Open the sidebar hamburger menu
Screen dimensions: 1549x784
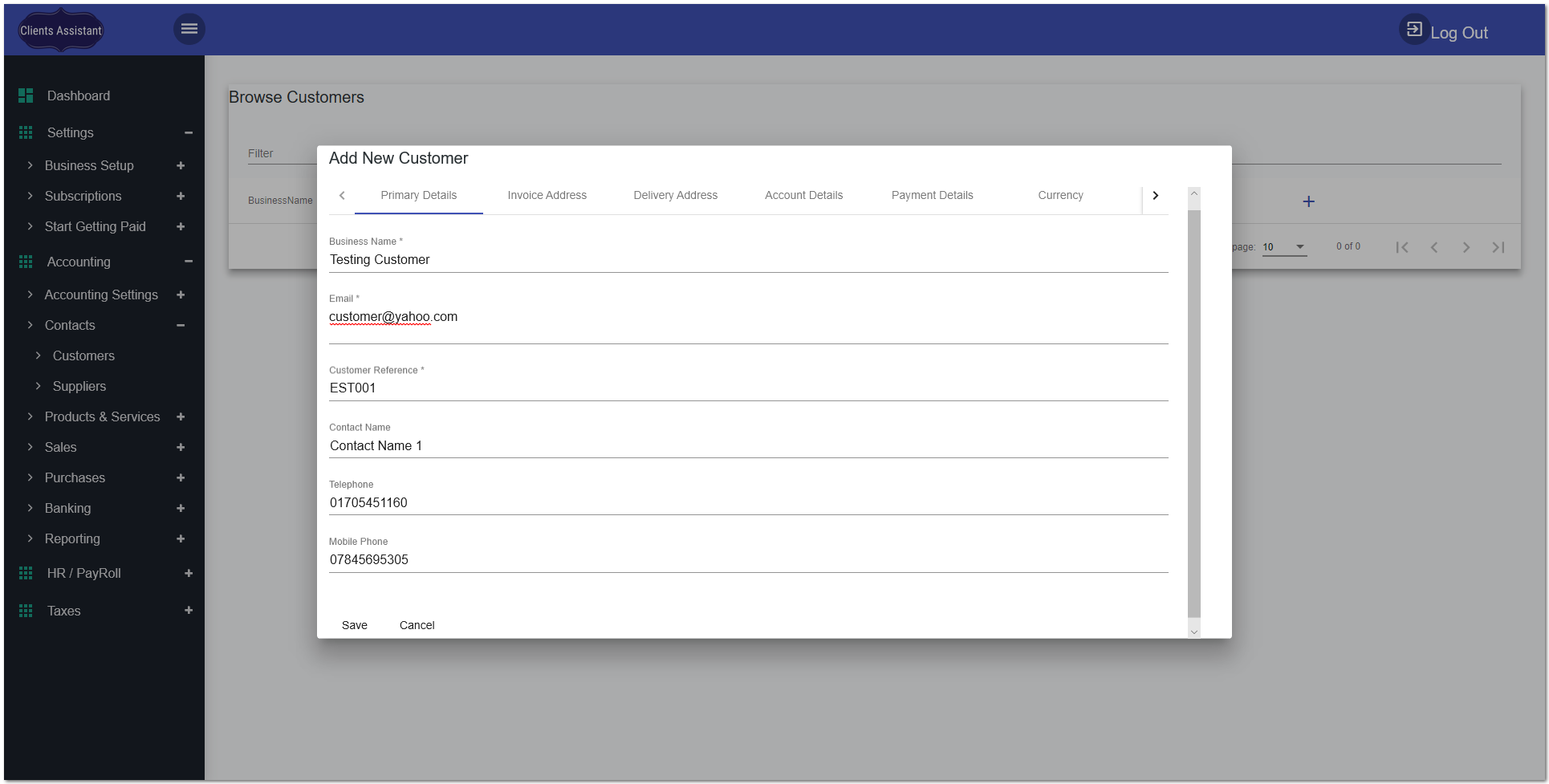click(x=189, y=29)
